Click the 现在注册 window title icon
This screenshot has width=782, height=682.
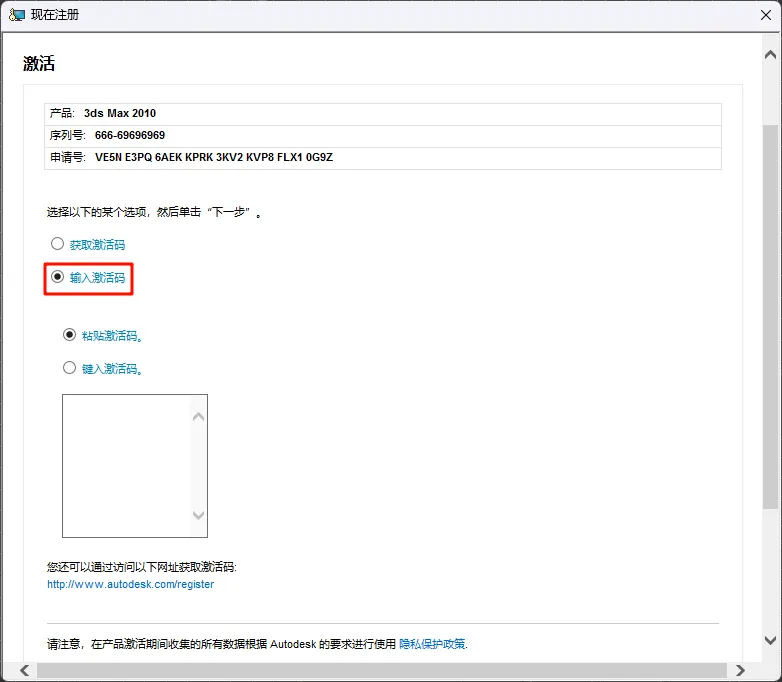[17, 15]
